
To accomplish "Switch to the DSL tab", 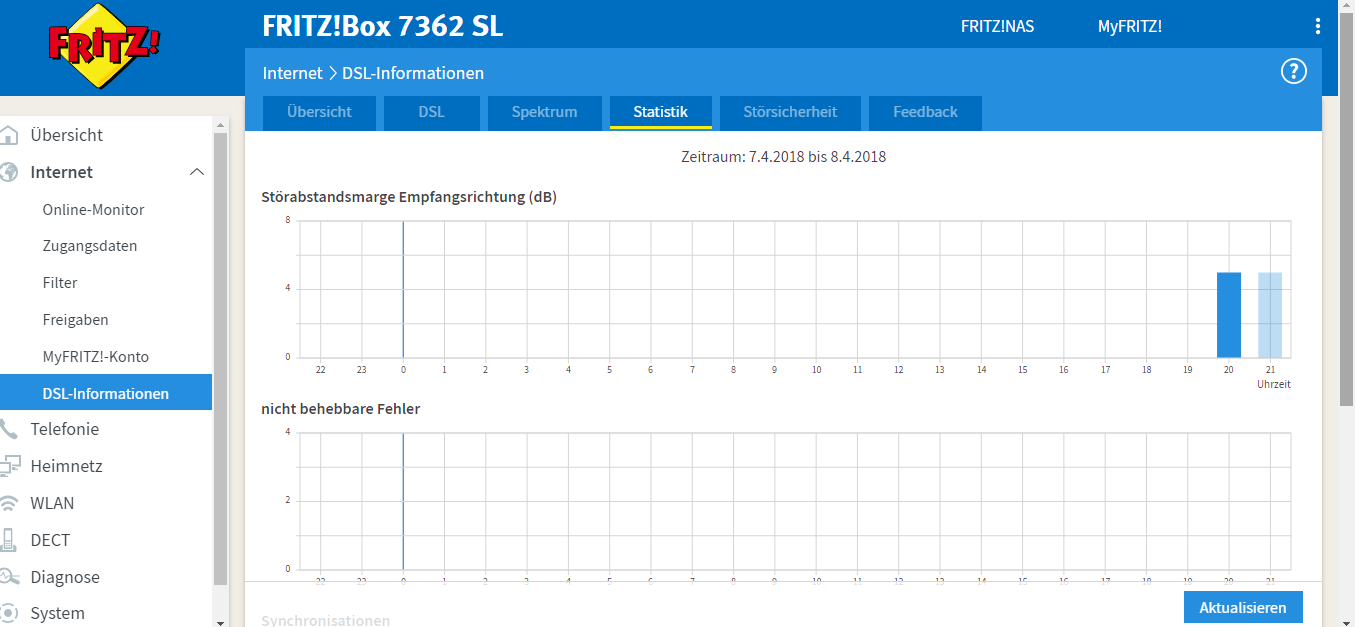I will coord(432,113).
